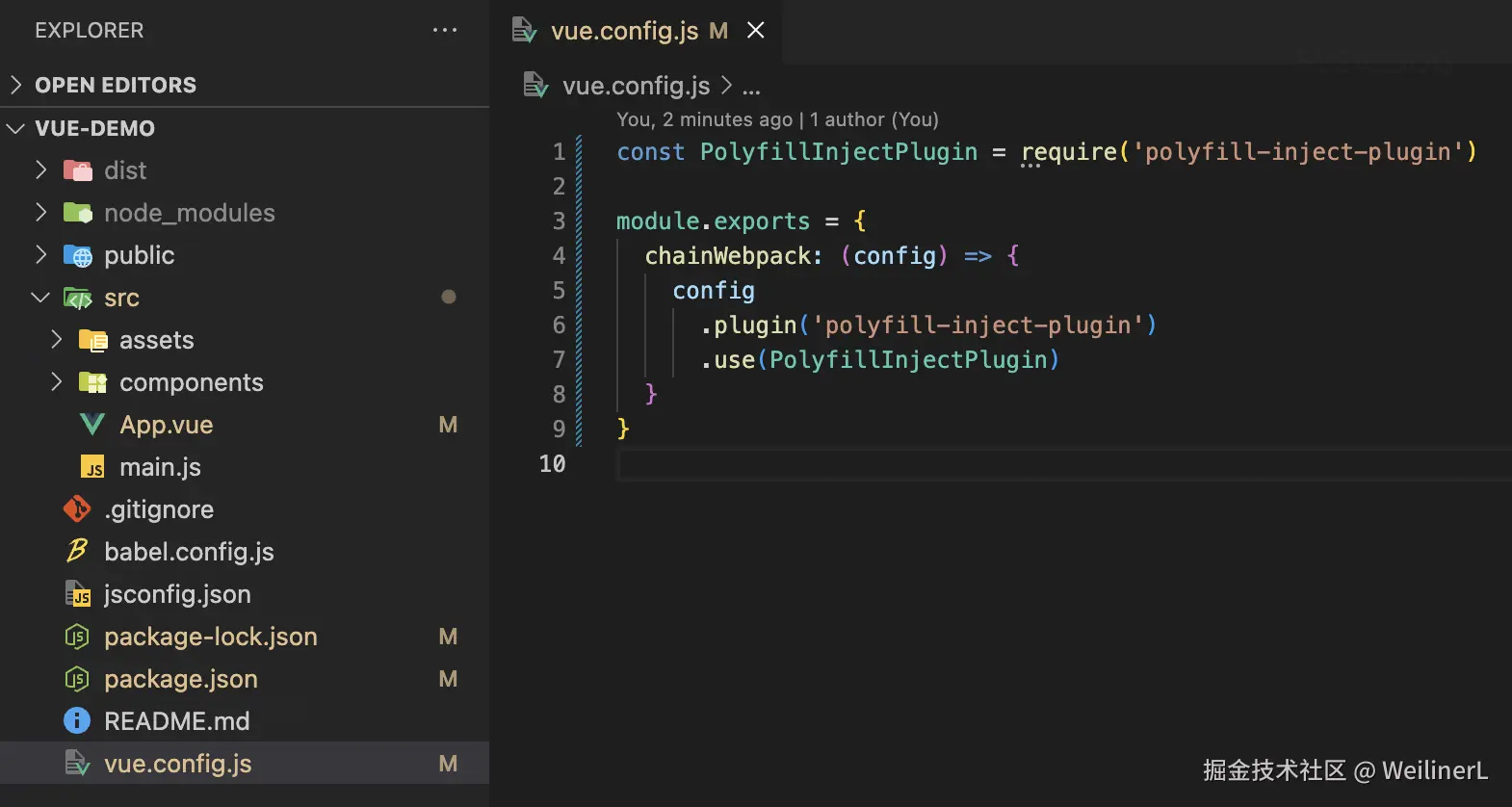Click the breadcrumb vue.config.js label
The height and width of the screenshot is (807, 1512).
coord(636,86)
